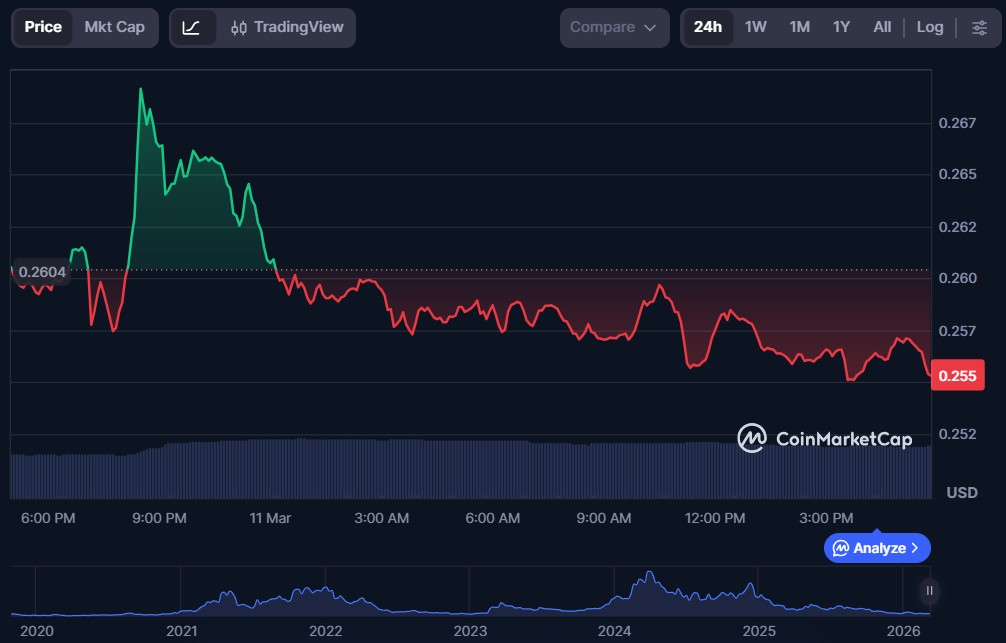Click the Analyze button logo icon
The height and width of the screenshot is (643, 1006).
click(840, 548)
